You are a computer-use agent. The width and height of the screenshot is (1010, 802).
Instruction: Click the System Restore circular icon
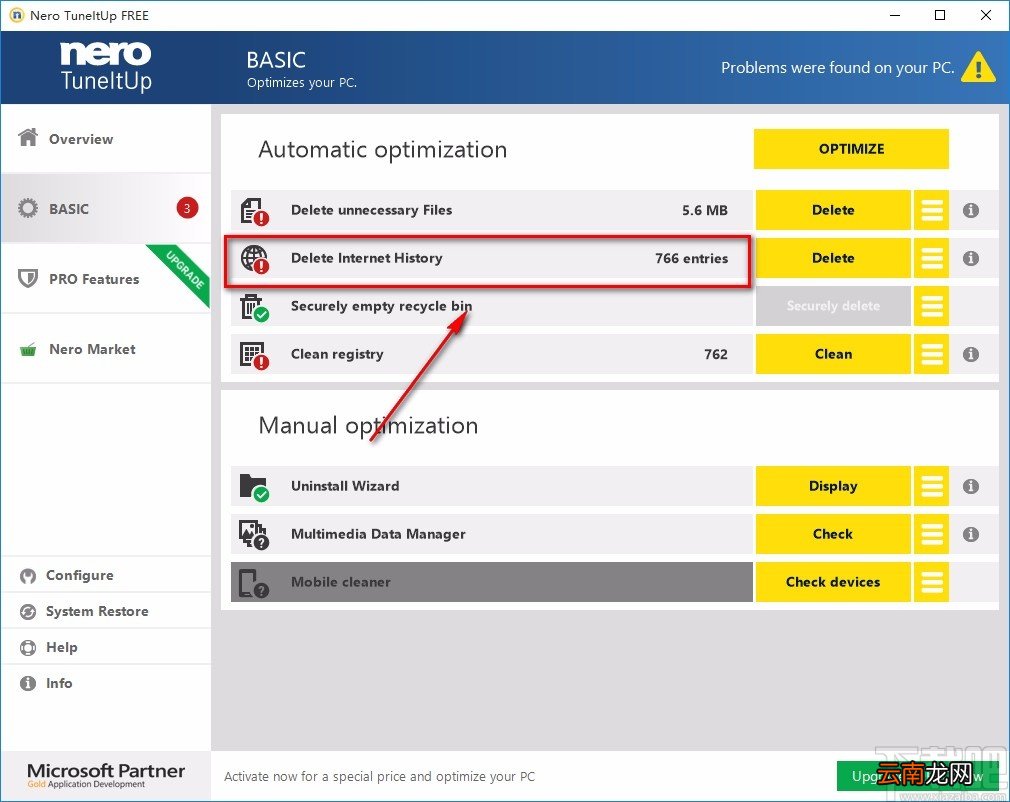pyautogui.click(x=28, y=611)
